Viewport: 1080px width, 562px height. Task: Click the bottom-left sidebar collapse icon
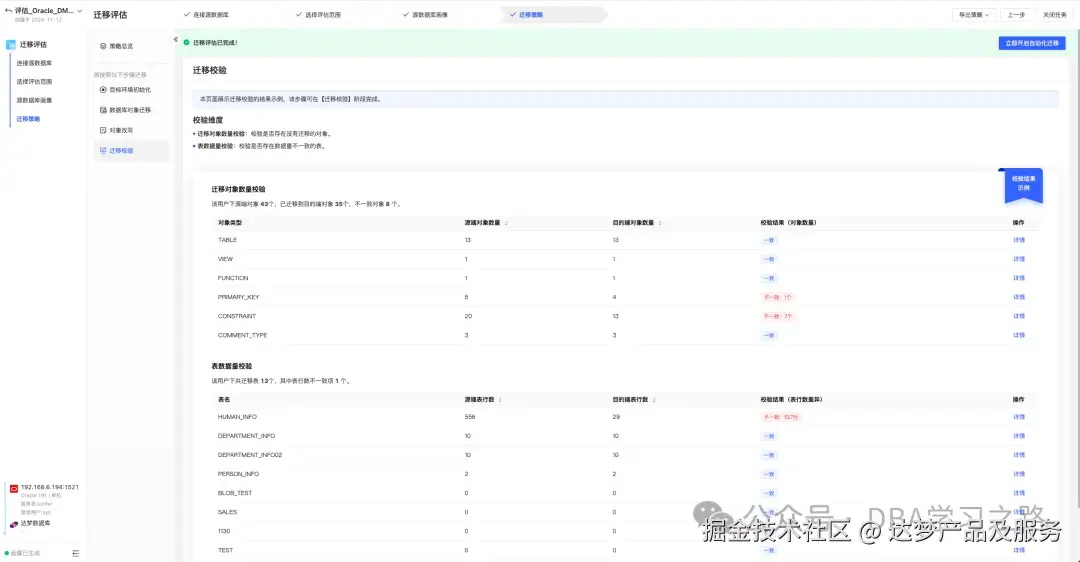(76, 553)
